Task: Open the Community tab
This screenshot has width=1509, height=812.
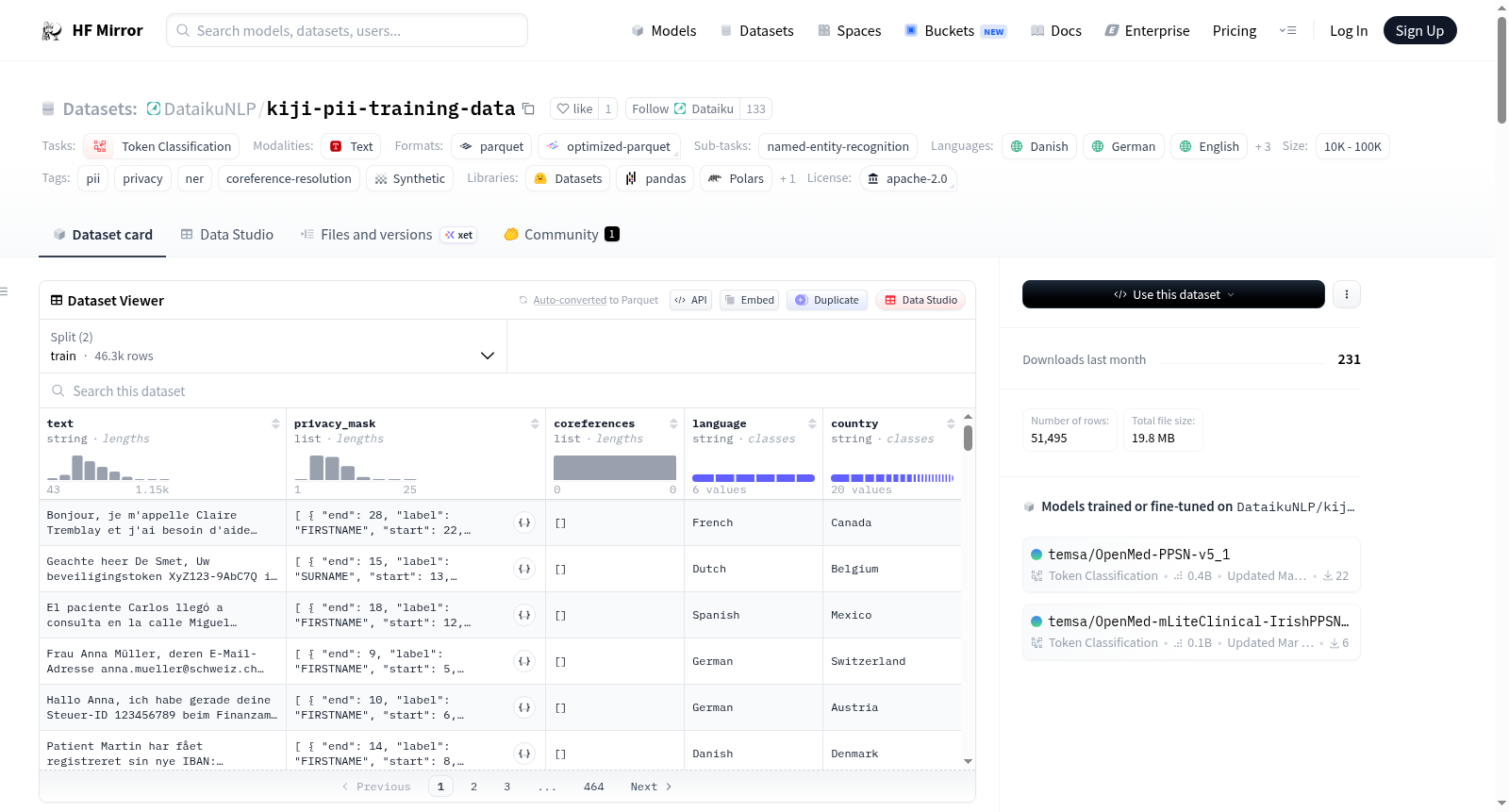Action: tap(561, 235)
